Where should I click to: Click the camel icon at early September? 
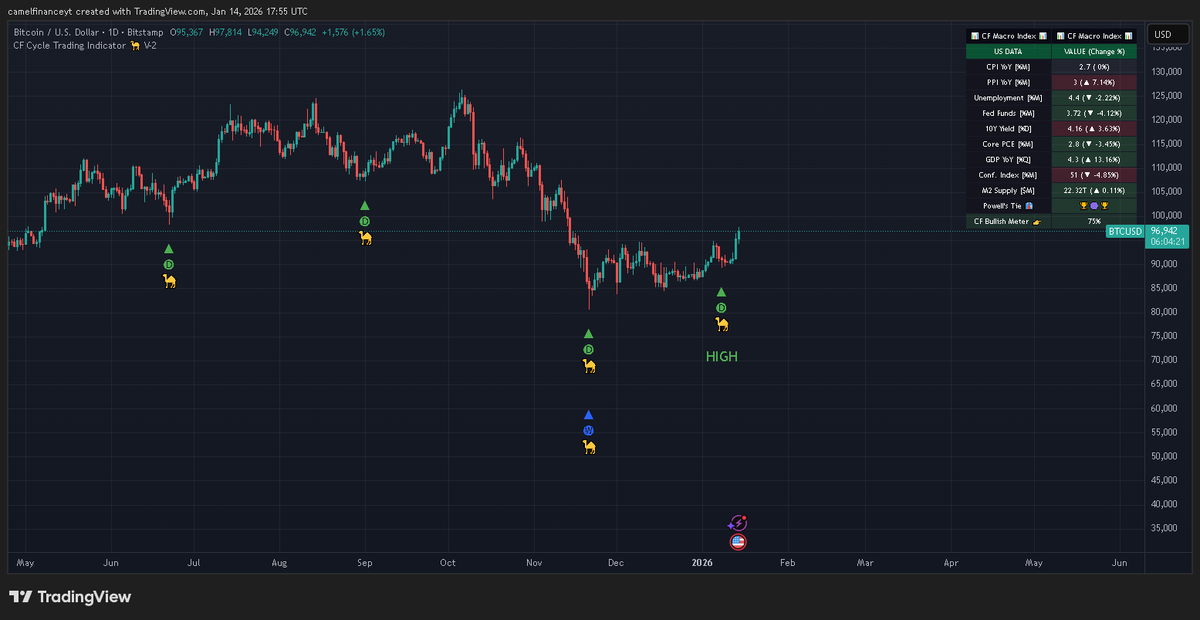365,237
